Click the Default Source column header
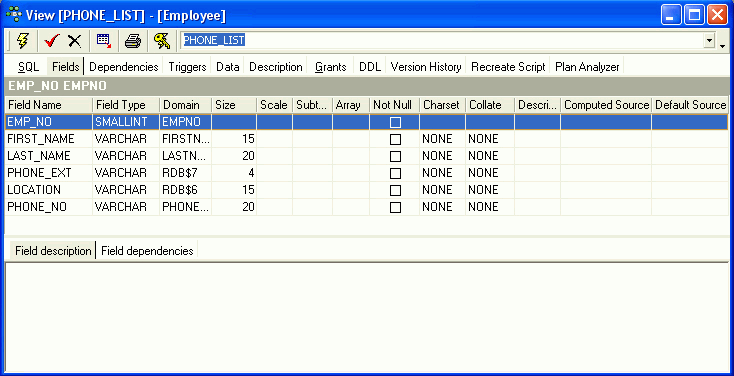 point(690,105)
